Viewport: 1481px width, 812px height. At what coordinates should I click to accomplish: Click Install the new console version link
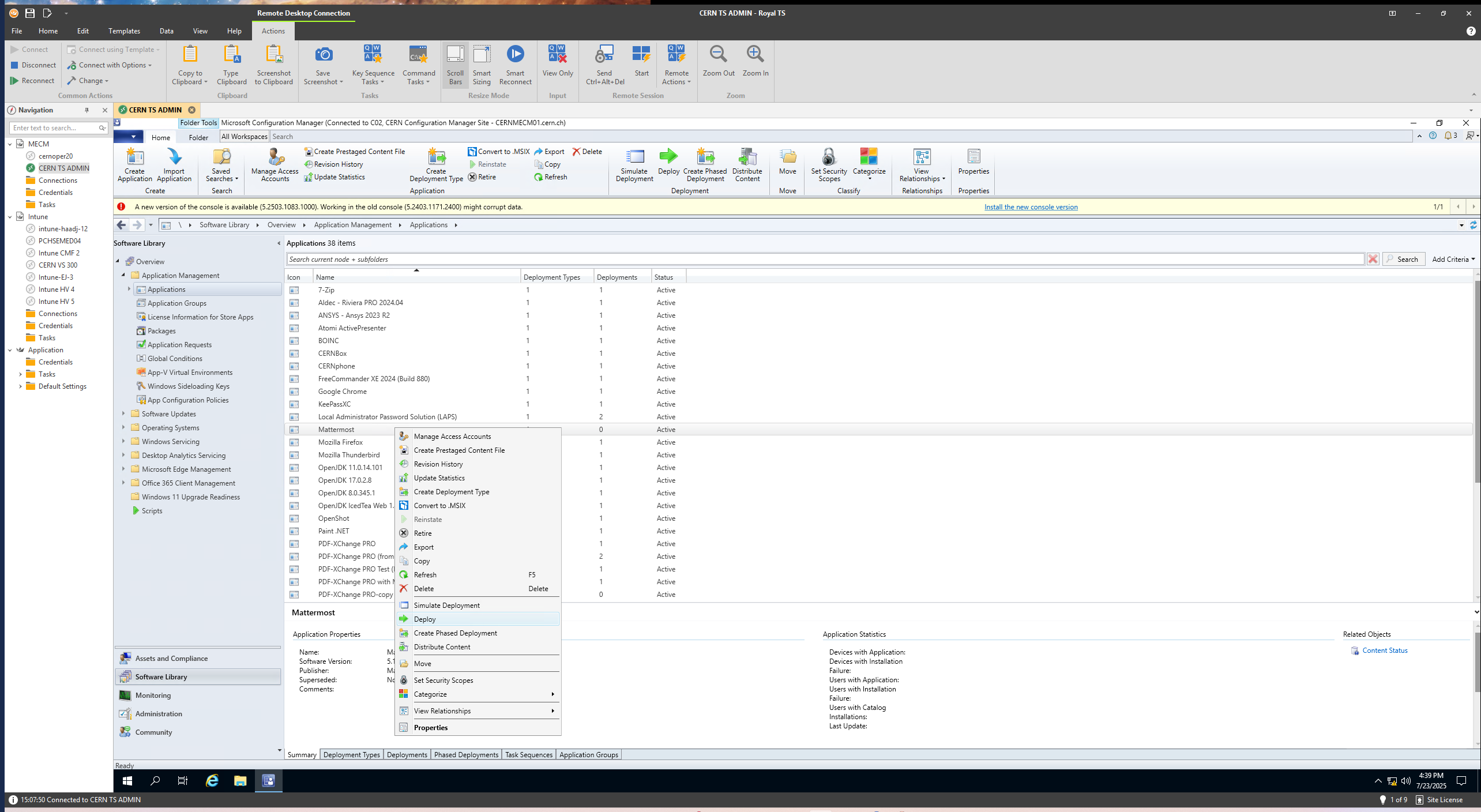(x=1031, y=207)
